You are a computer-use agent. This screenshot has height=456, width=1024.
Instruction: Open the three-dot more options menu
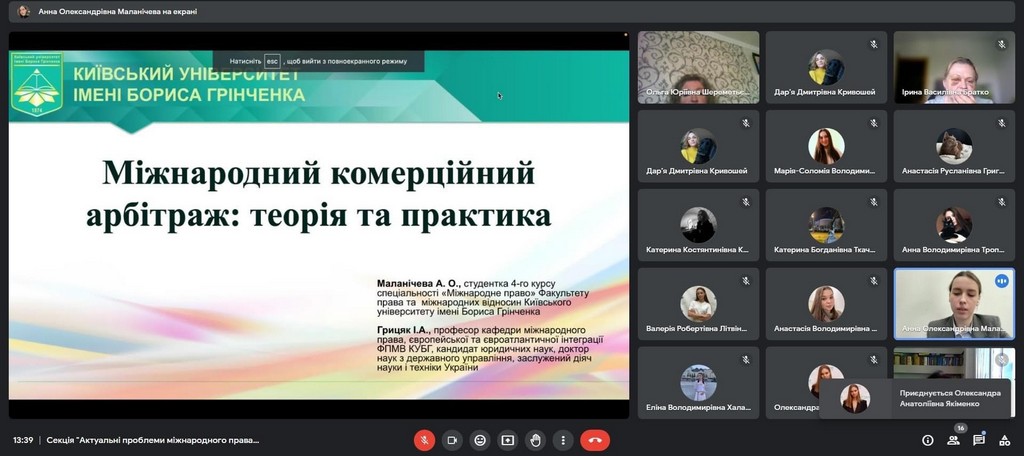(564, 440)
